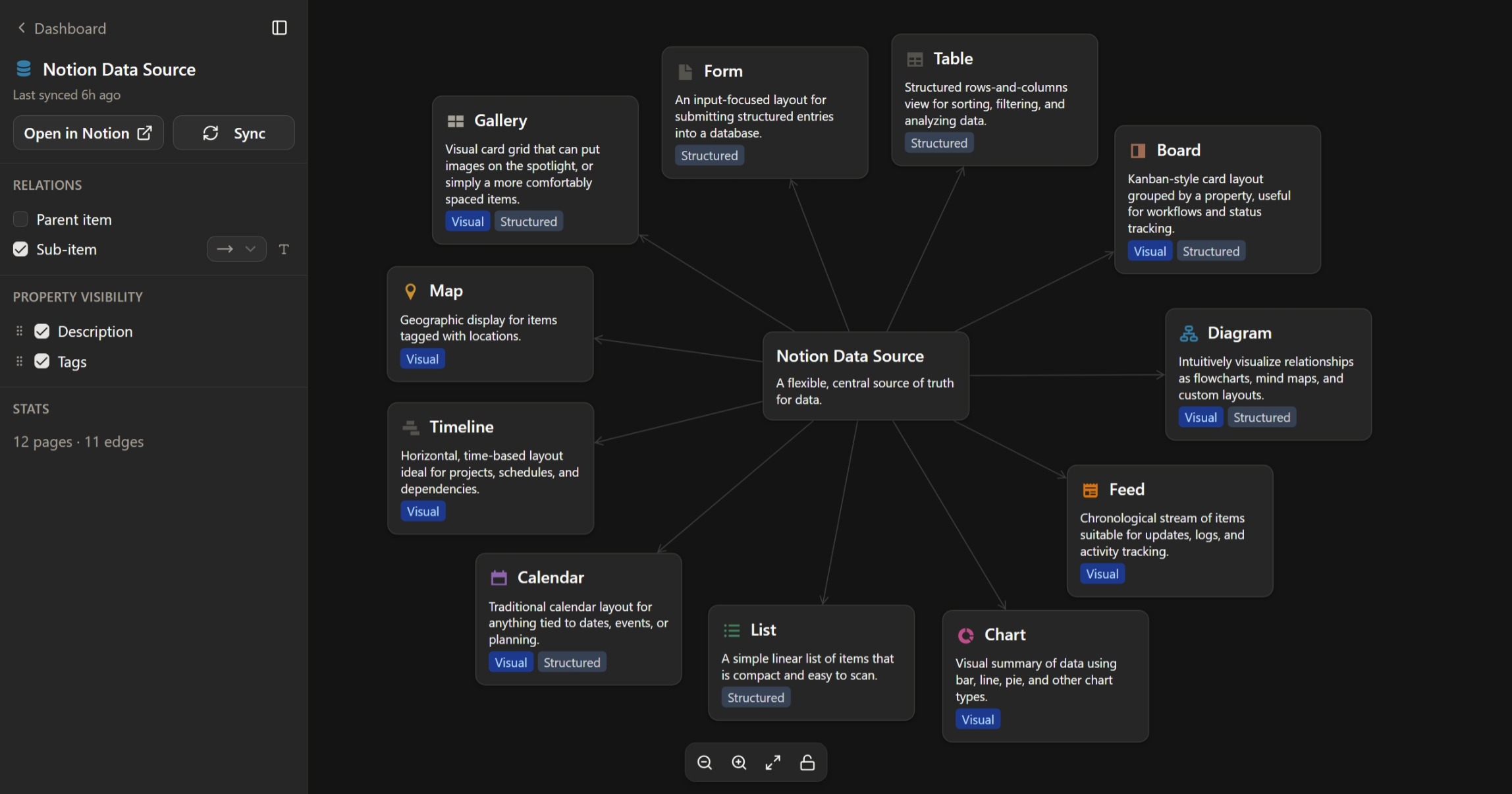The image size is (1512, 794).
Task: Uncheck the Sub-item relation checkbox
Action: tap(21, 249)
